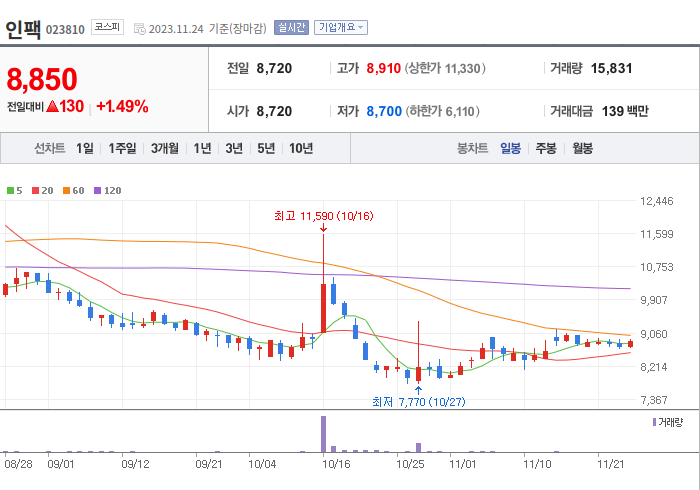Click the 11/21 date label on the axis

[x=611, y=464]
